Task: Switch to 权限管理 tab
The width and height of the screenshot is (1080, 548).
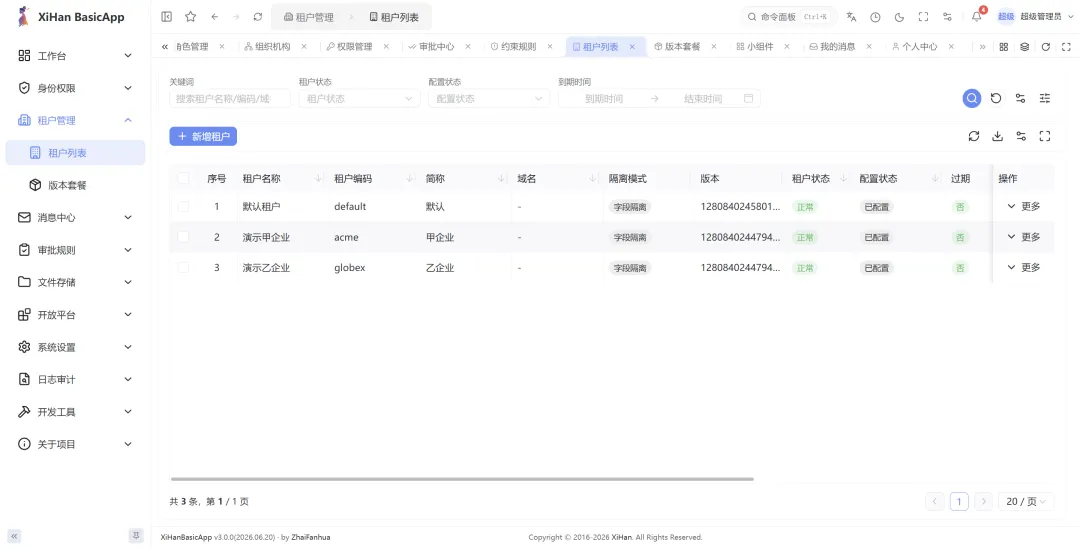Action: [349, 47]
